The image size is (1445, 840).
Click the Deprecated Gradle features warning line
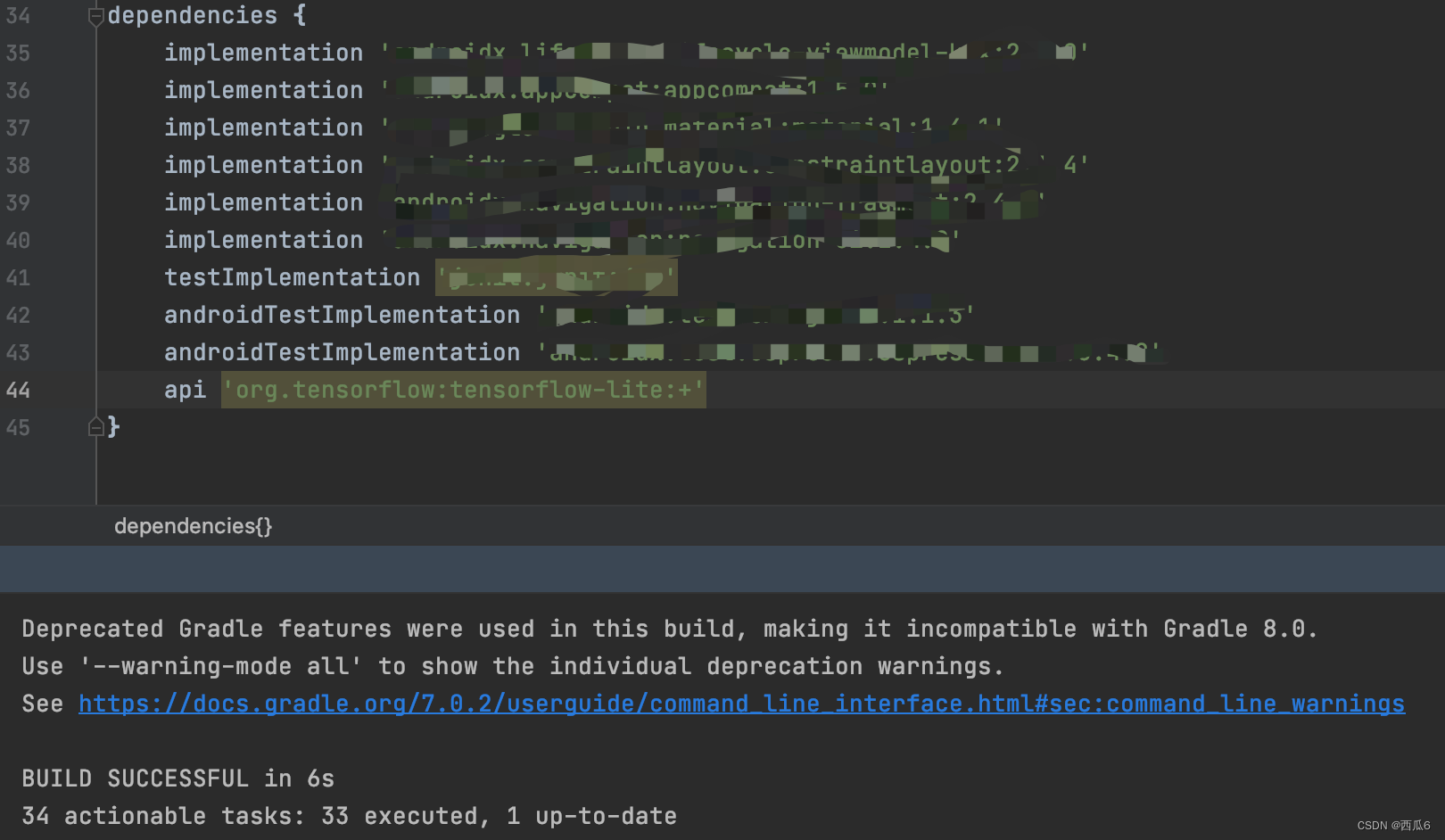(x=670, y=629)
